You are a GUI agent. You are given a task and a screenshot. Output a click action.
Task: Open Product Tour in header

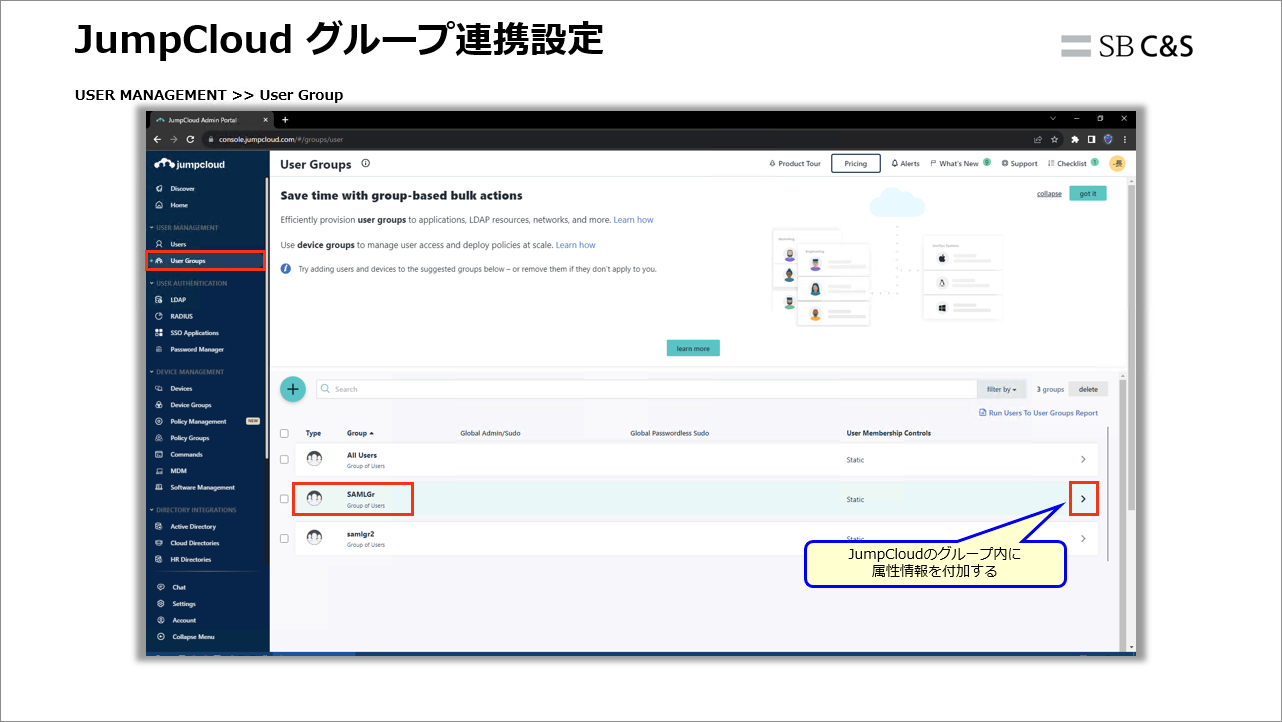[795, 163]
